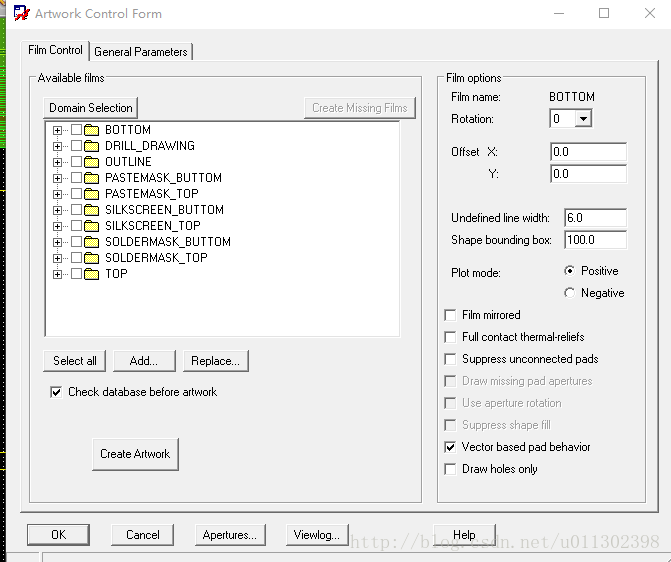Uncheck Check database before artwork
The width and height of the screenshot is (671, 562).
tap(56, 392)
